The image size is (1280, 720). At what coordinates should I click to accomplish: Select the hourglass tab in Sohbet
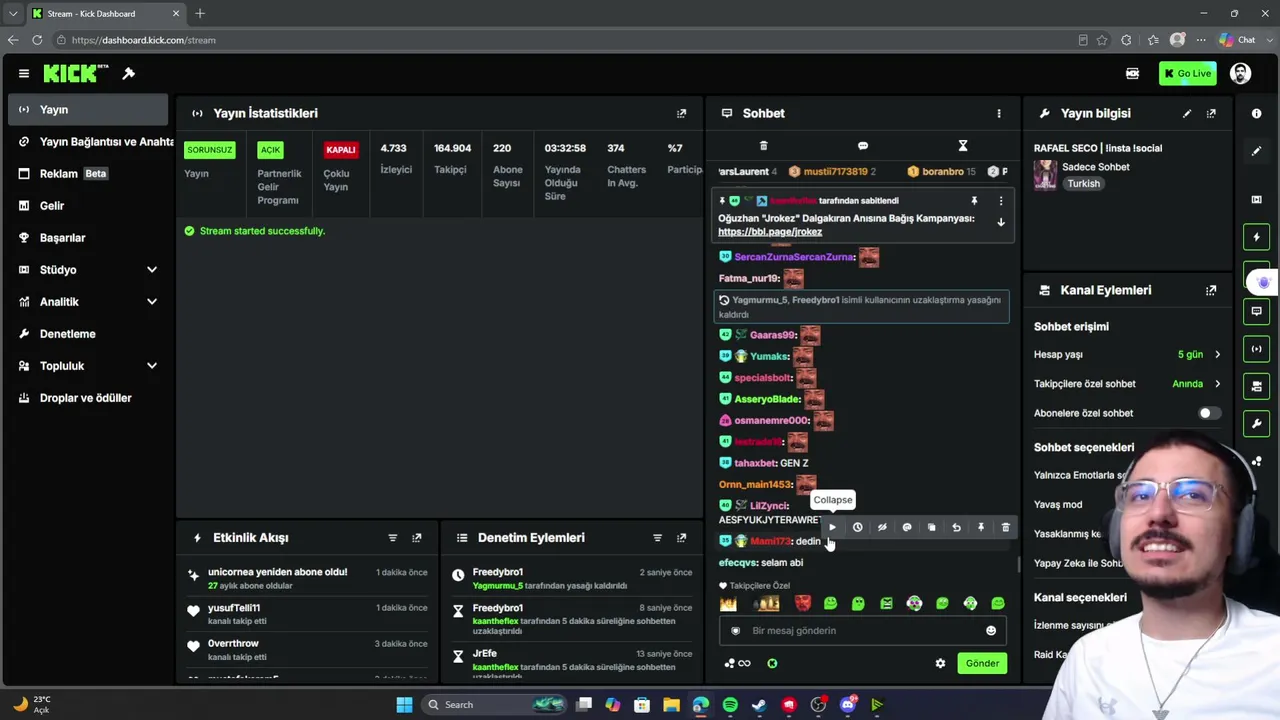[x=963, y=146]
